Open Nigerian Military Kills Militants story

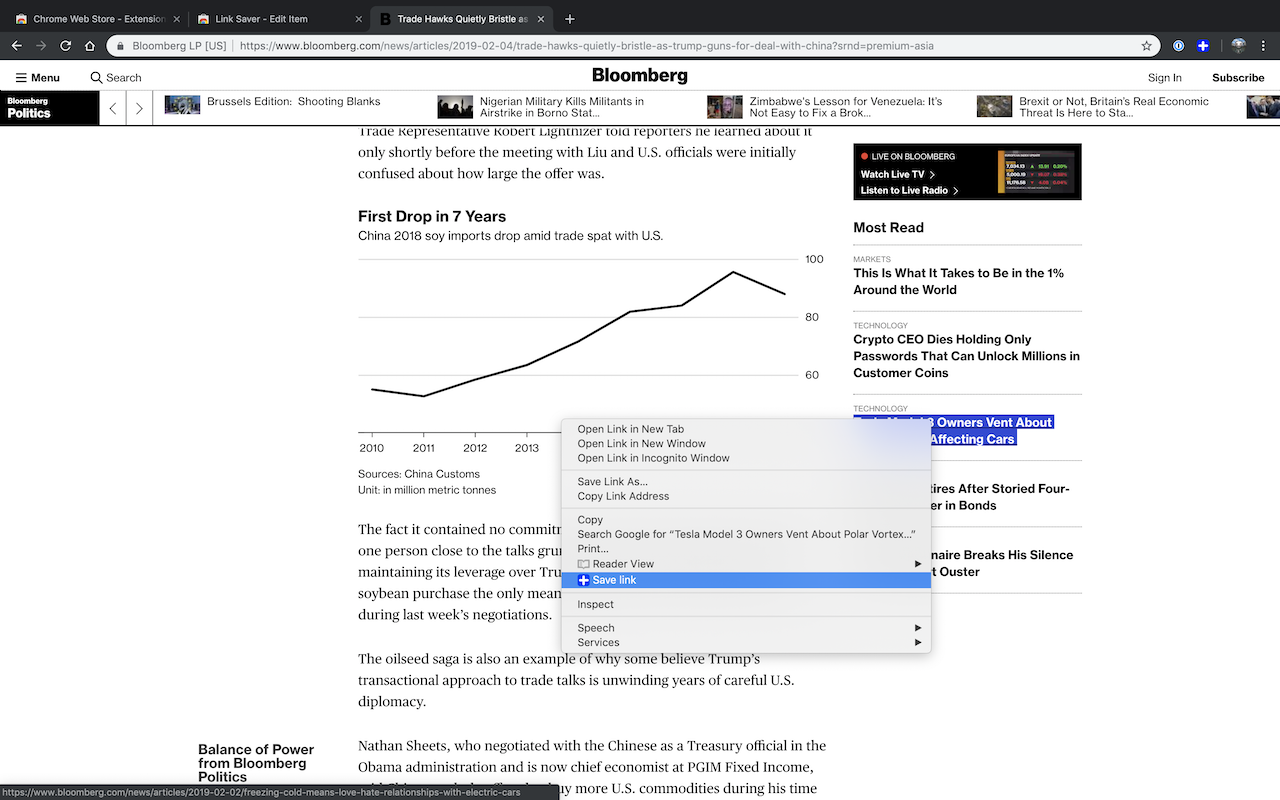tap(562, 107)
